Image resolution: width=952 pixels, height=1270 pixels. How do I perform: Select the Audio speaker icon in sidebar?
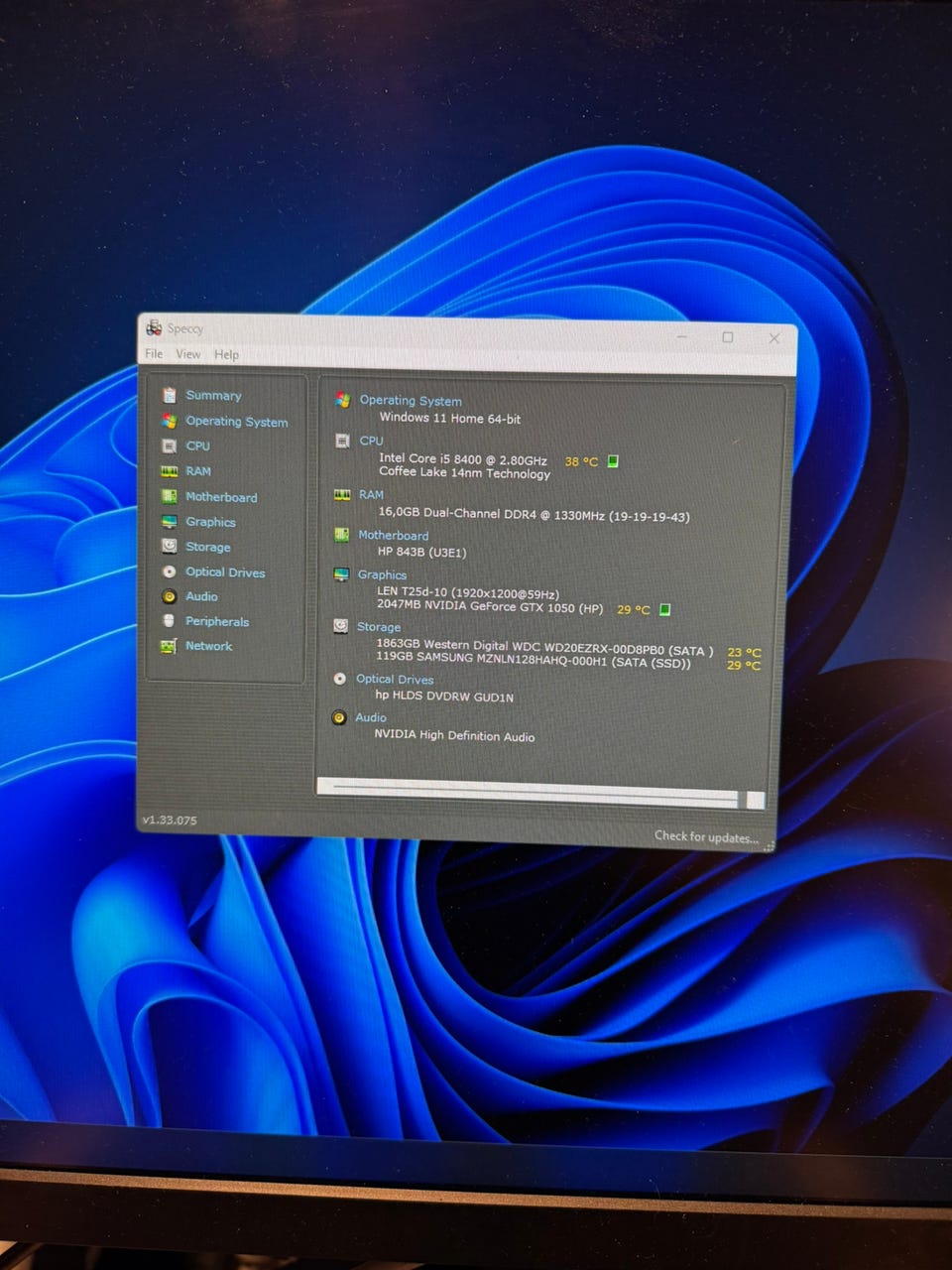coord(170,596)
